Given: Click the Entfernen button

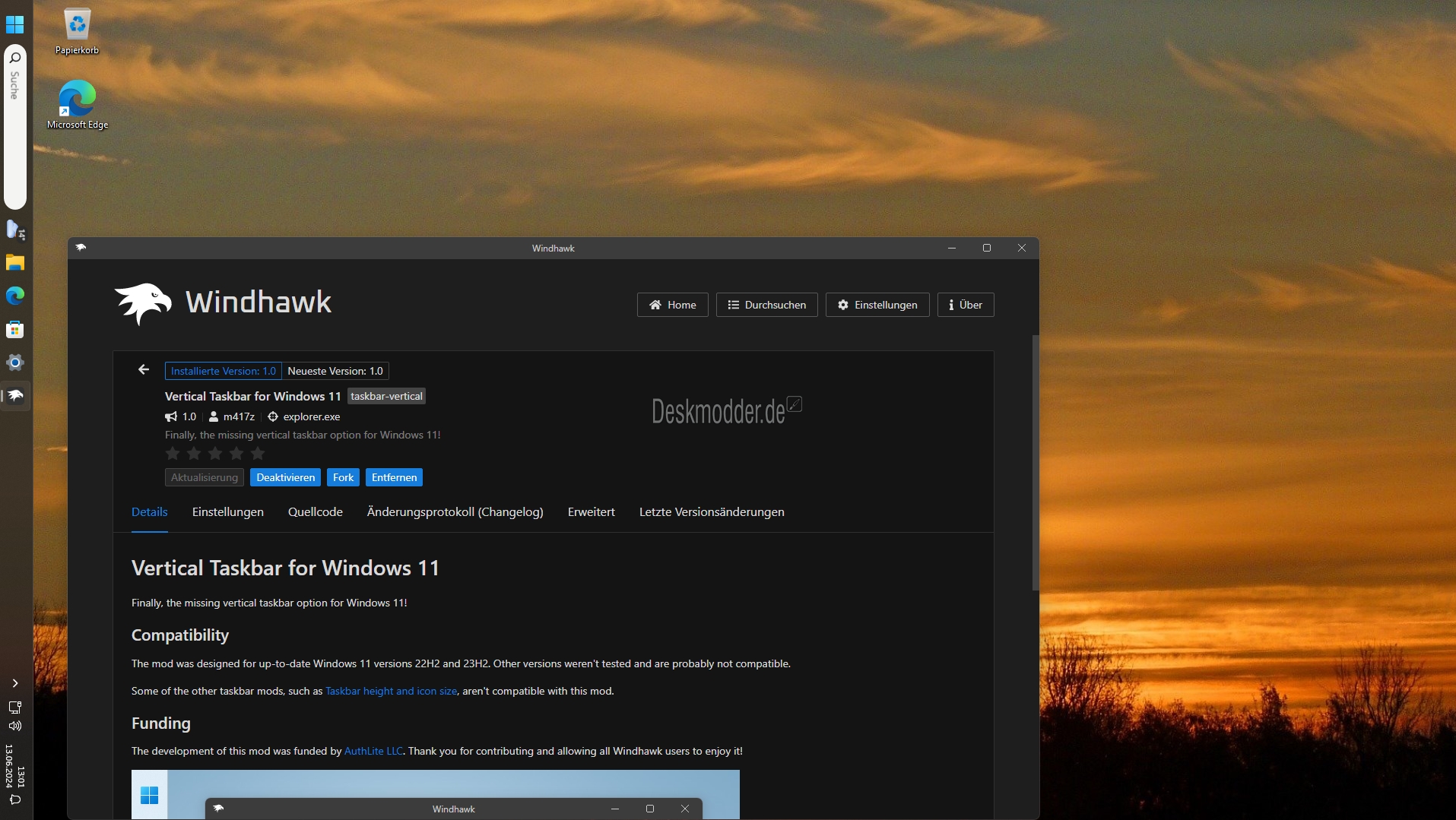Looking at the screenshot, I should [x=394, y=477].
